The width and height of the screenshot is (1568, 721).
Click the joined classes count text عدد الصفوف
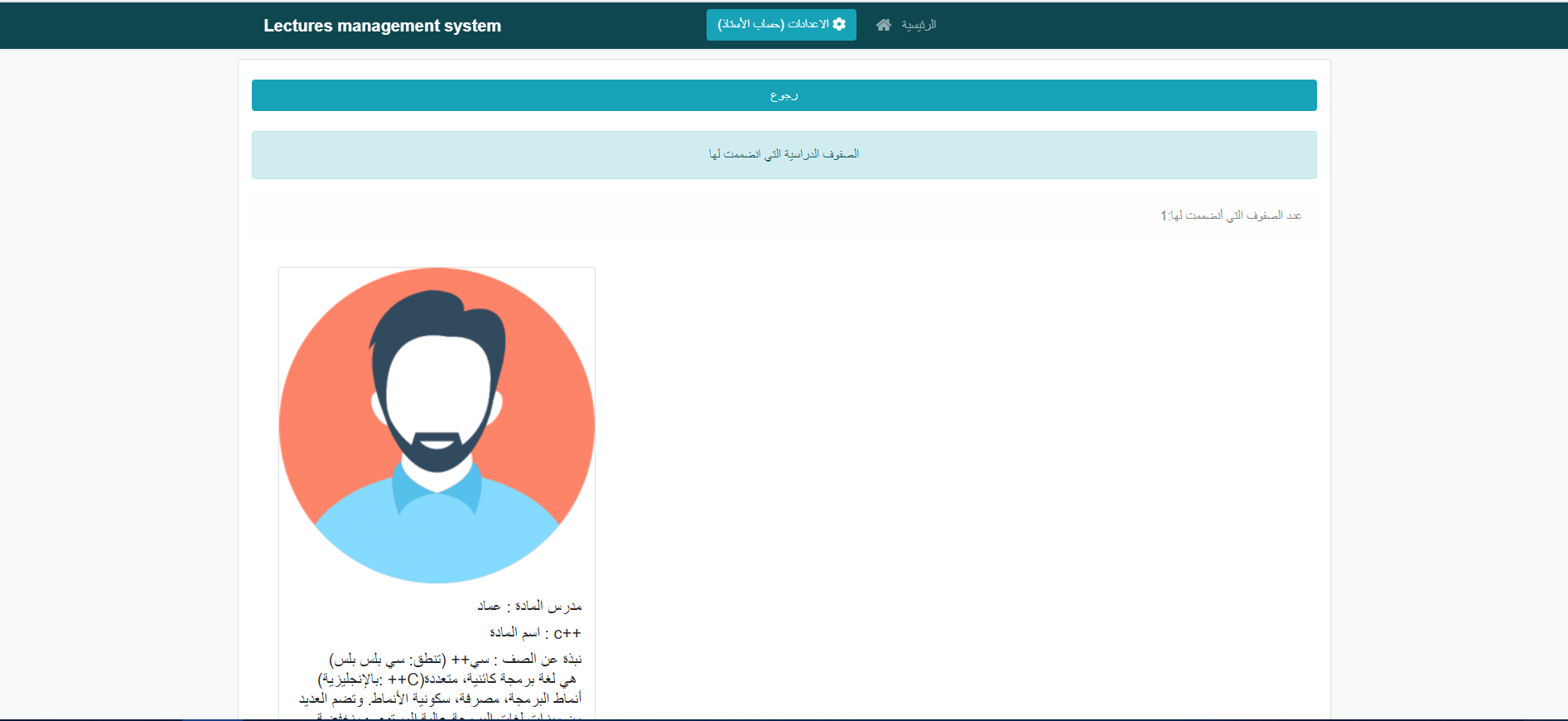tap(1231, 215)
